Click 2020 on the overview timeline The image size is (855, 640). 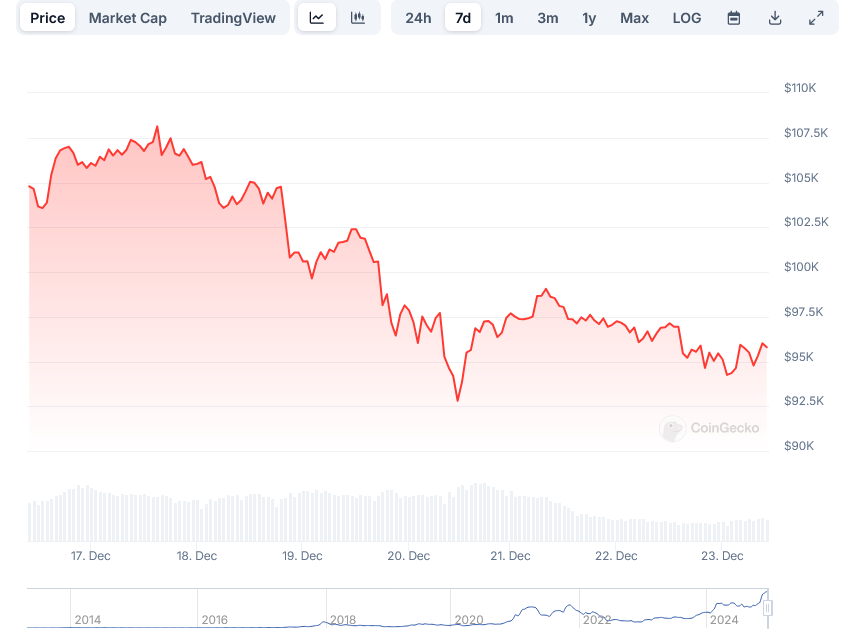(469, 620)
